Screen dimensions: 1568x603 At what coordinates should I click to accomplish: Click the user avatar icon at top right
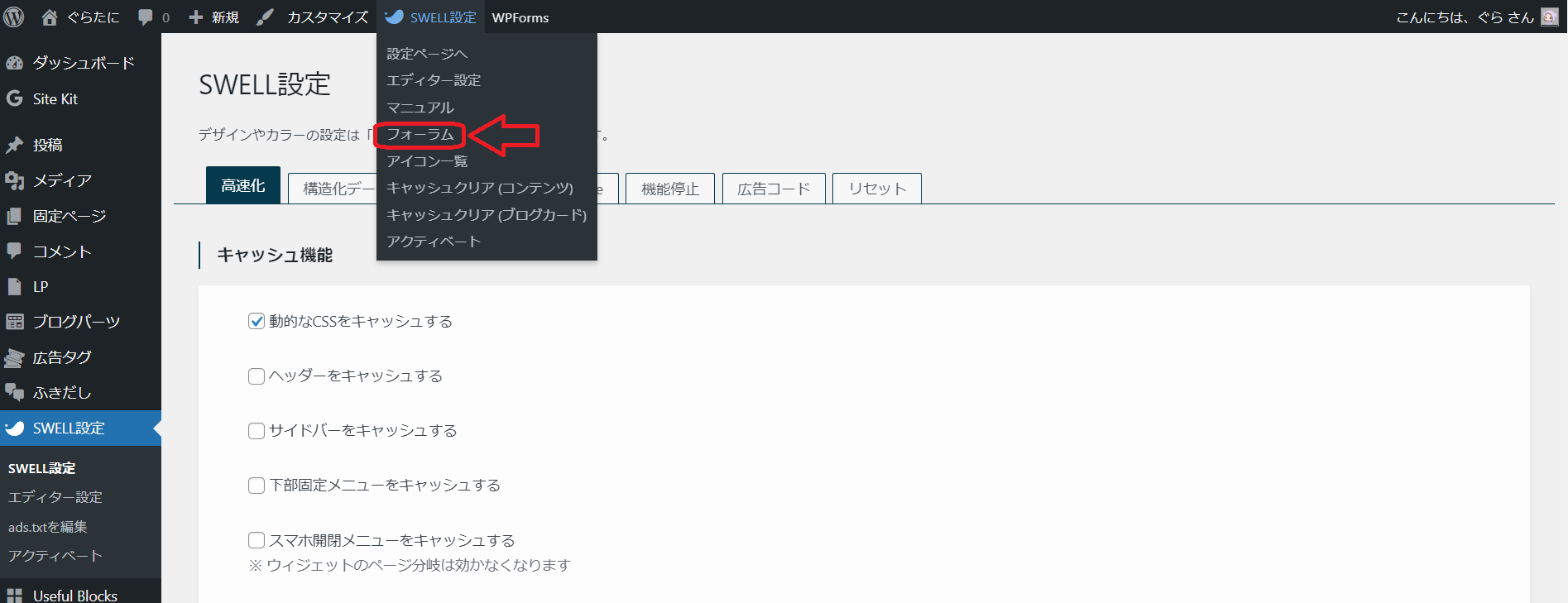1549,17
